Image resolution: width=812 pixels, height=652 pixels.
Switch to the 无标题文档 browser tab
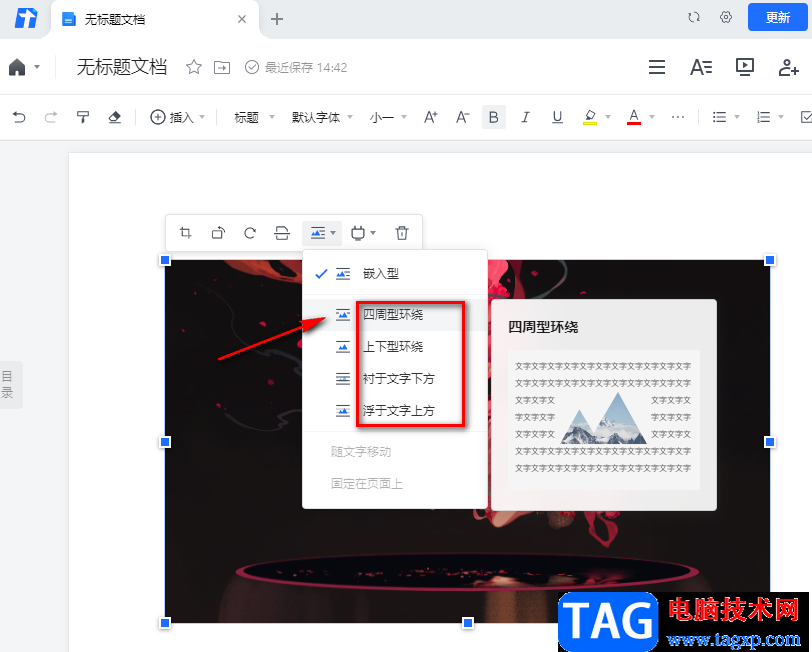pos(155,20)
